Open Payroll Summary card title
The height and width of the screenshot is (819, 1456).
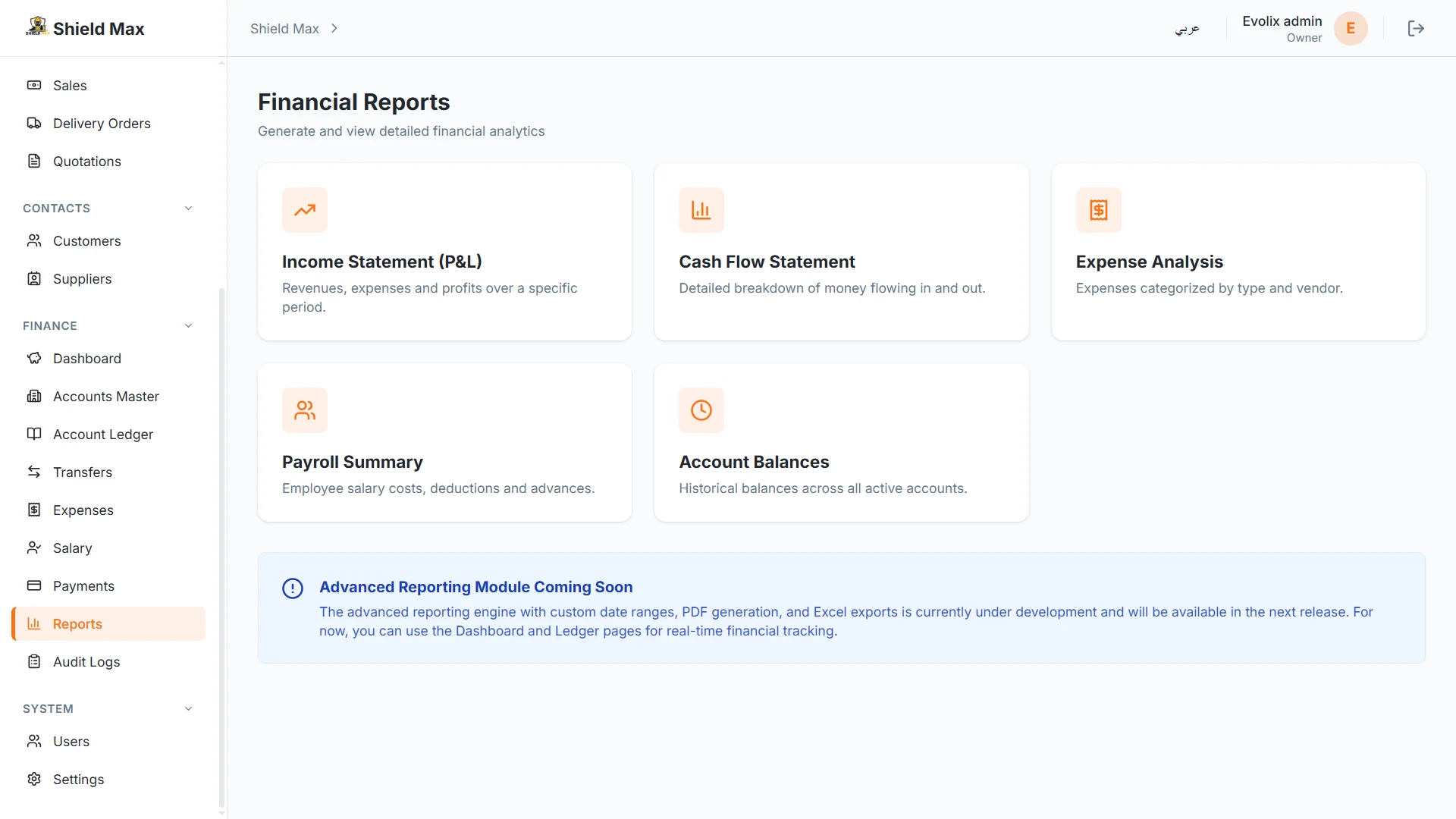353,462
